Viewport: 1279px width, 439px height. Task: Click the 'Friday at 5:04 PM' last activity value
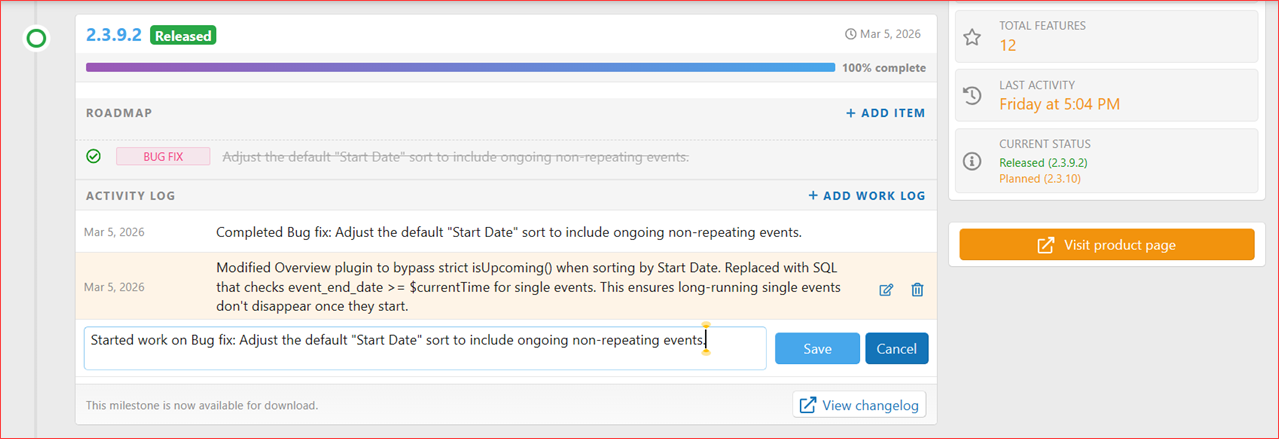[1059, 104]
